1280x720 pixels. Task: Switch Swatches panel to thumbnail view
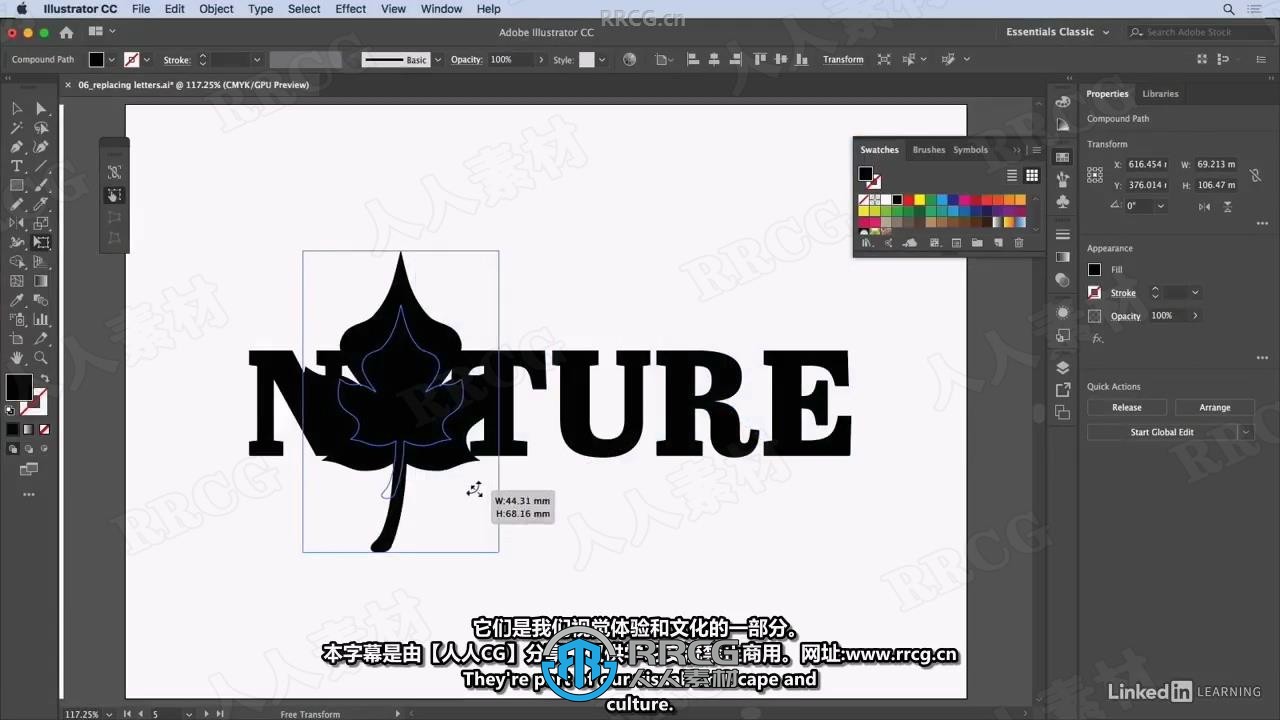point(1032,175)
